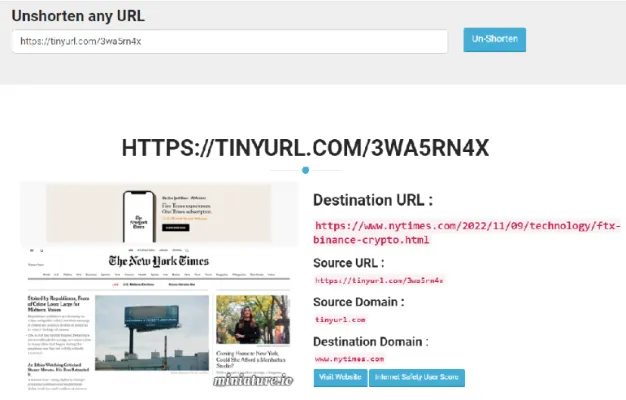
Task: Click the Source Domain label
Action: tap(359, 302)
